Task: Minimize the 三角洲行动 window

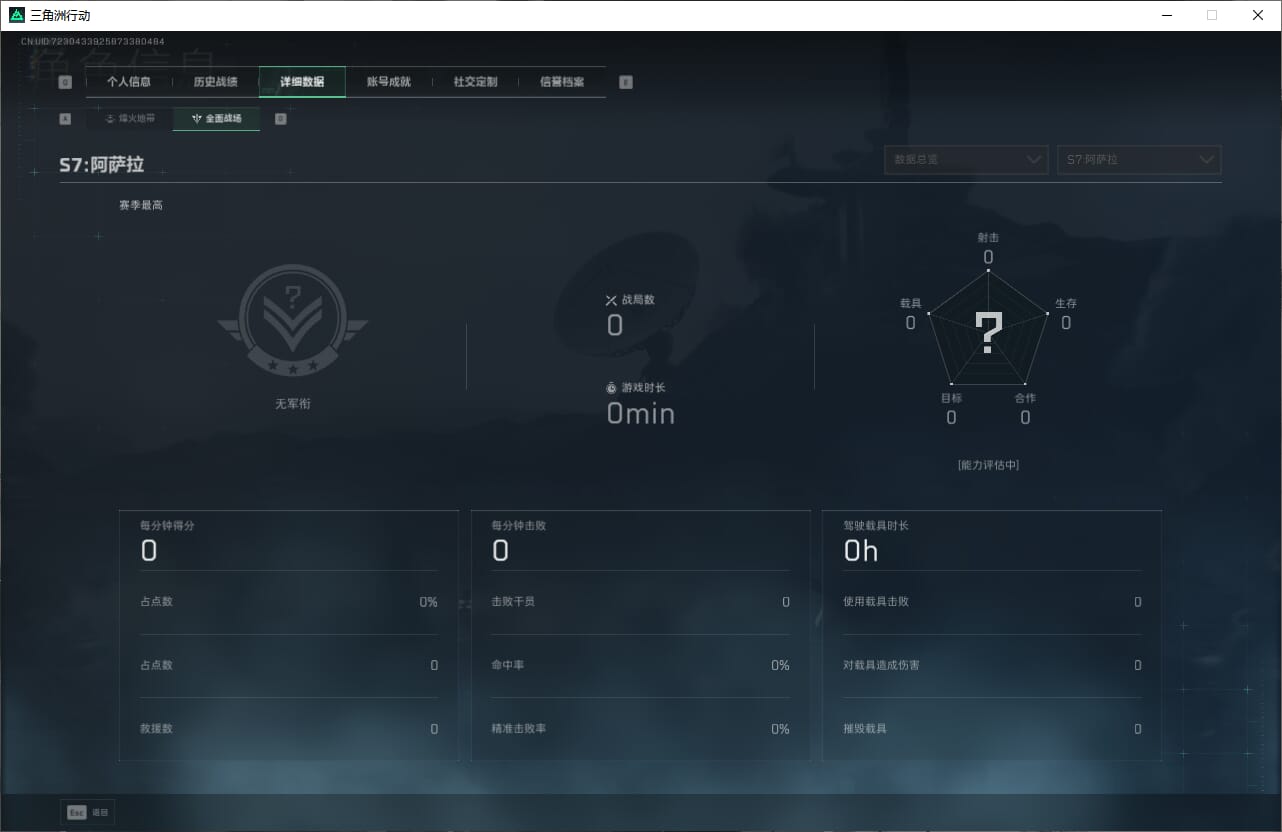Action: 1166,15
